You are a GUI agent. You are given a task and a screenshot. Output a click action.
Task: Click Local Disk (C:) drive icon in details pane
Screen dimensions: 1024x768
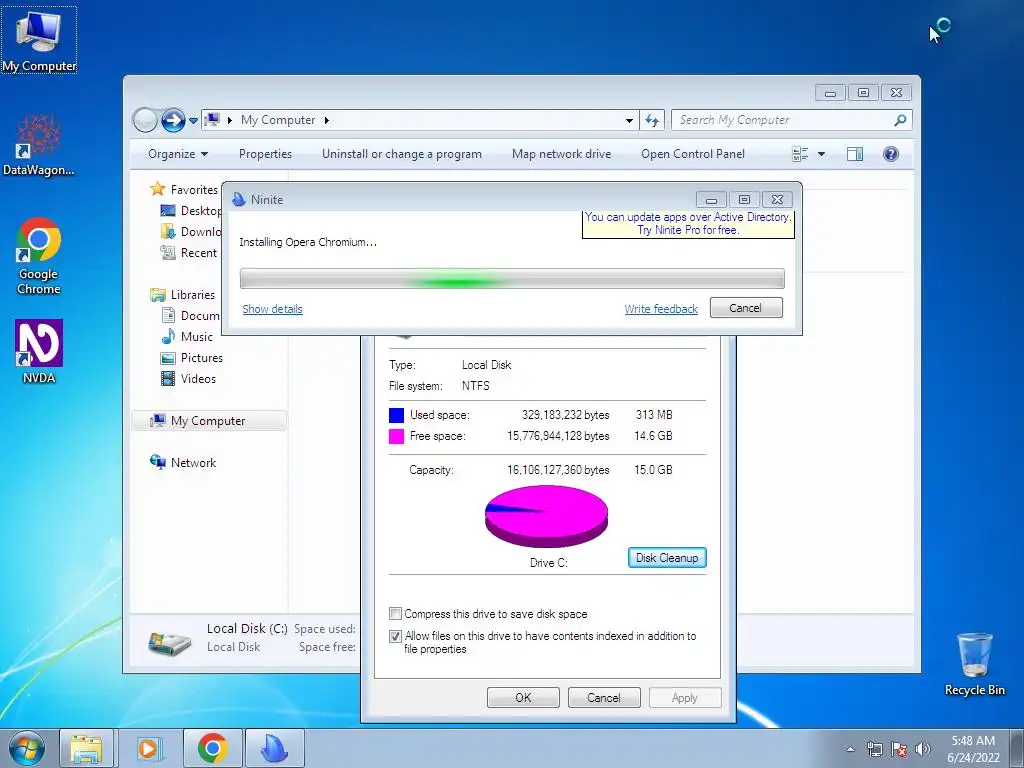(170, 643)
